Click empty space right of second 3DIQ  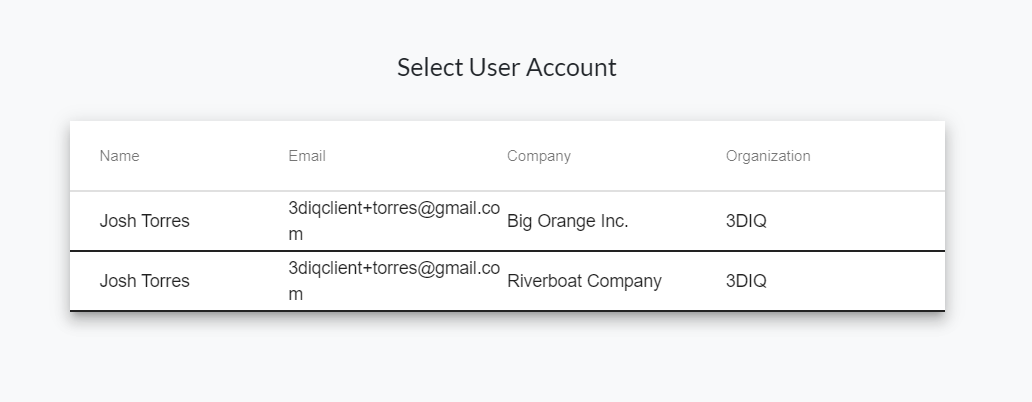click(x=856, y=281)
